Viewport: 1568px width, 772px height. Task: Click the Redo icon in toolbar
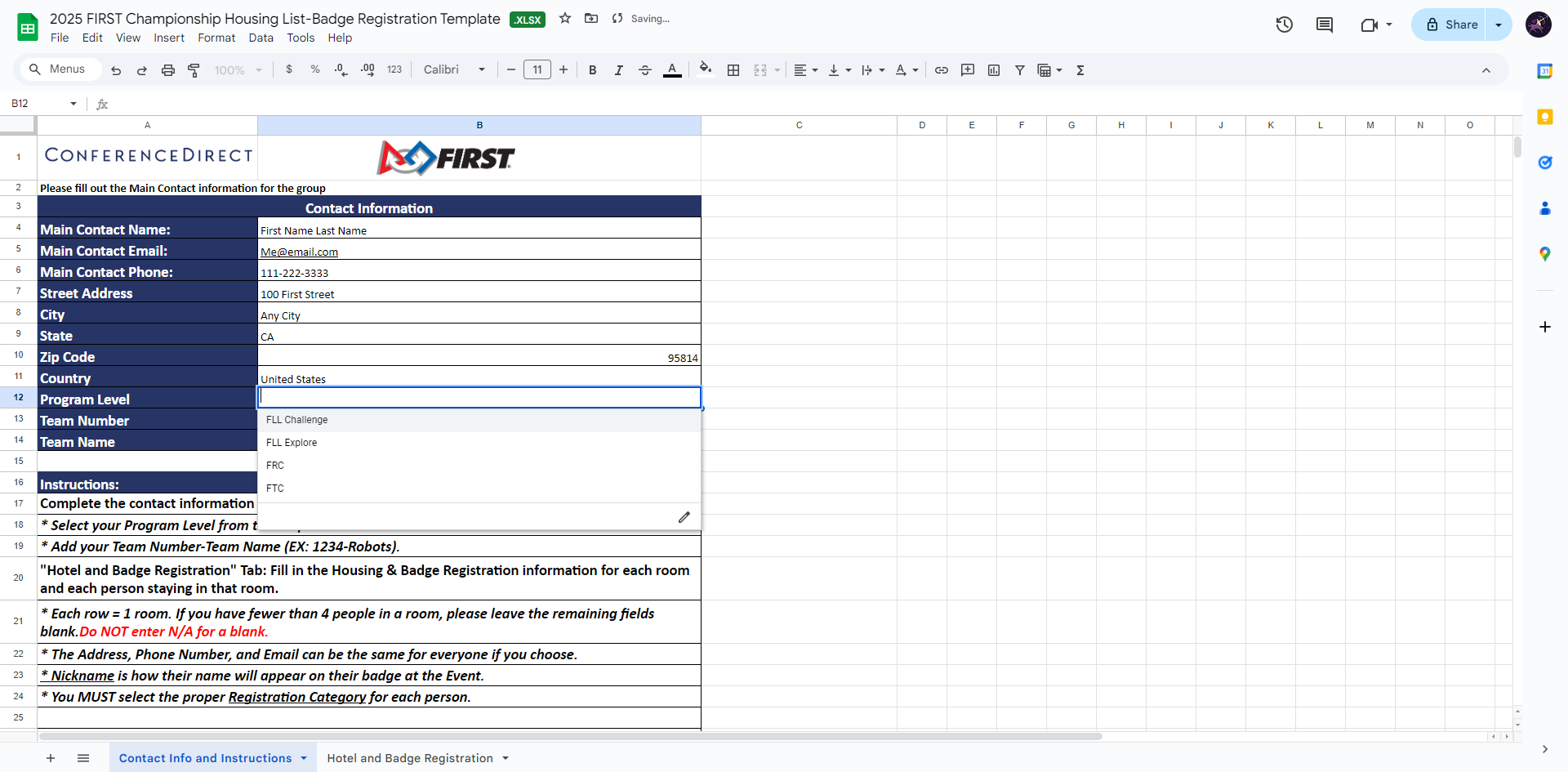point(141,70)
